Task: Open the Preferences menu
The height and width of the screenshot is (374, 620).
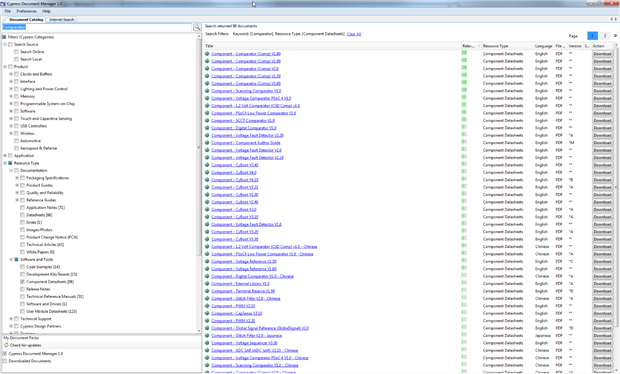Action: pyautogui.click(x=26, y=11)
